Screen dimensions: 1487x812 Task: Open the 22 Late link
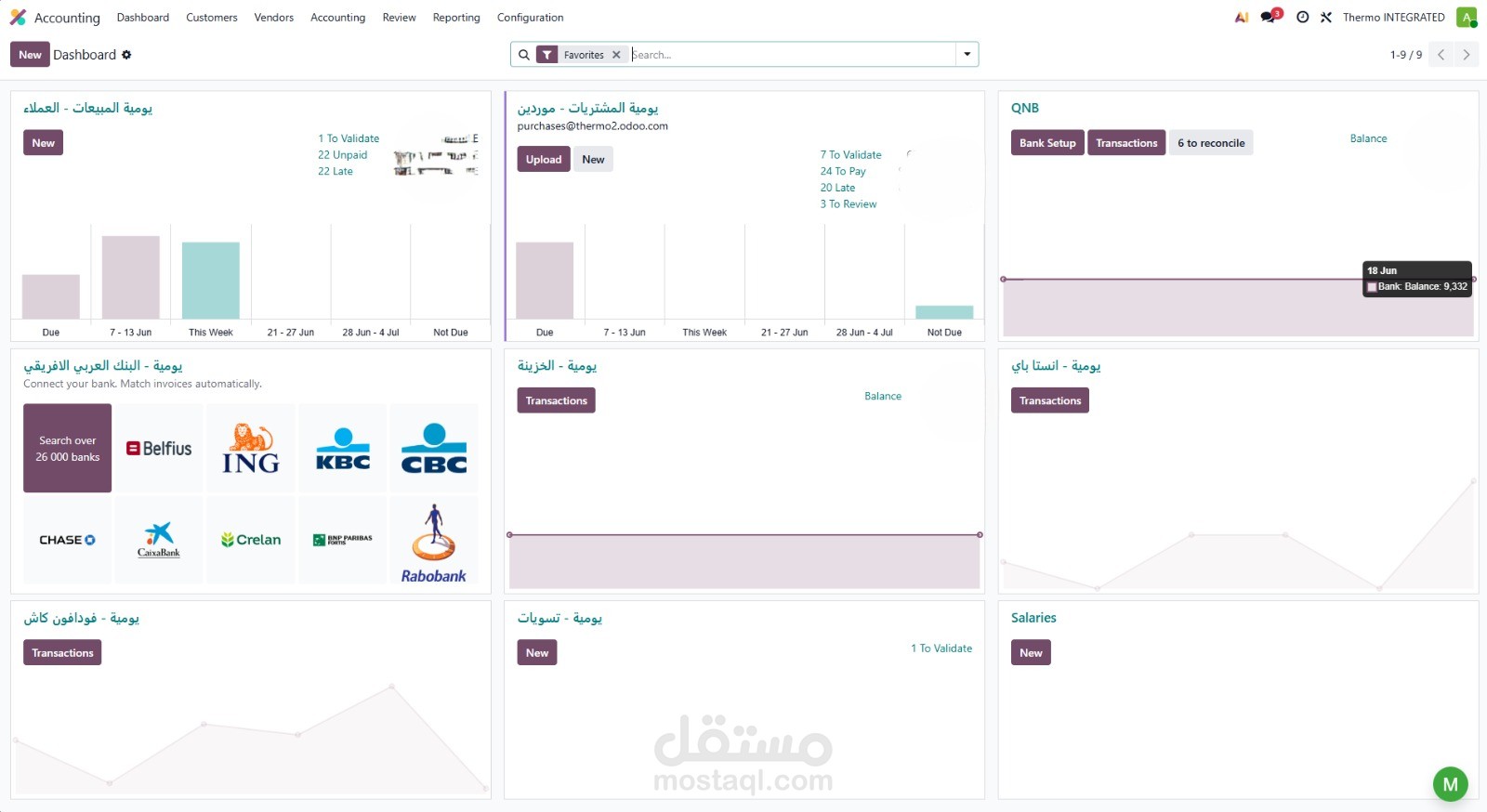(x=336, y=171)
